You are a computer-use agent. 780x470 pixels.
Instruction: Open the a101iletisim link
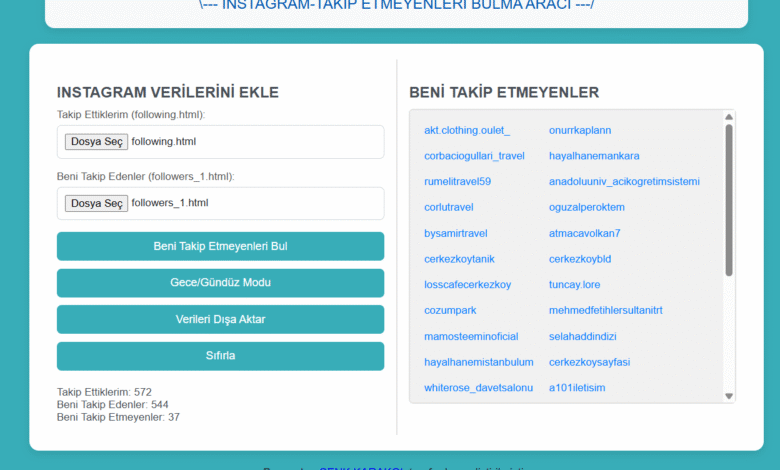click(x=577, y=387)
